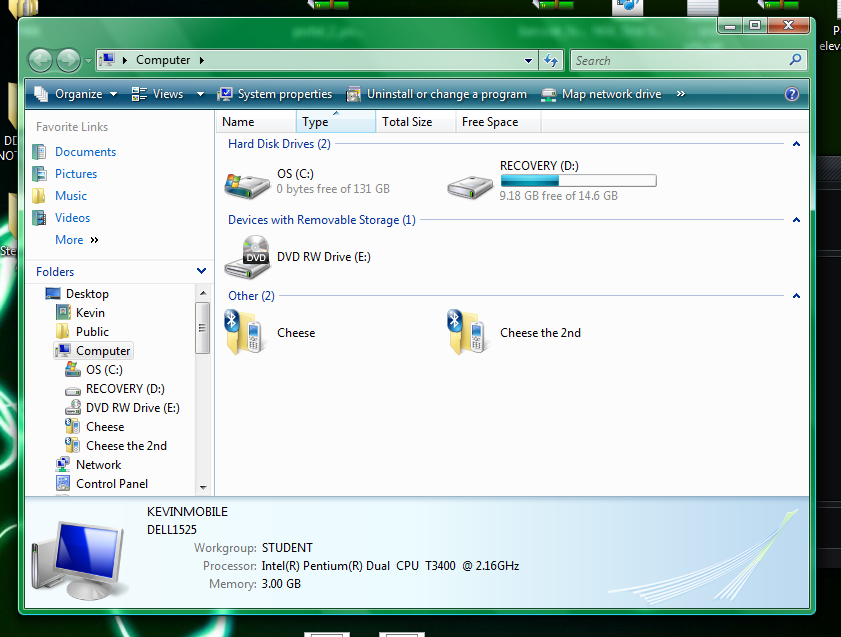Select Cheese the 2nd in folder tree
This screenshot has width=841, height=637.
pyautogui.click(x=126, y=446)
